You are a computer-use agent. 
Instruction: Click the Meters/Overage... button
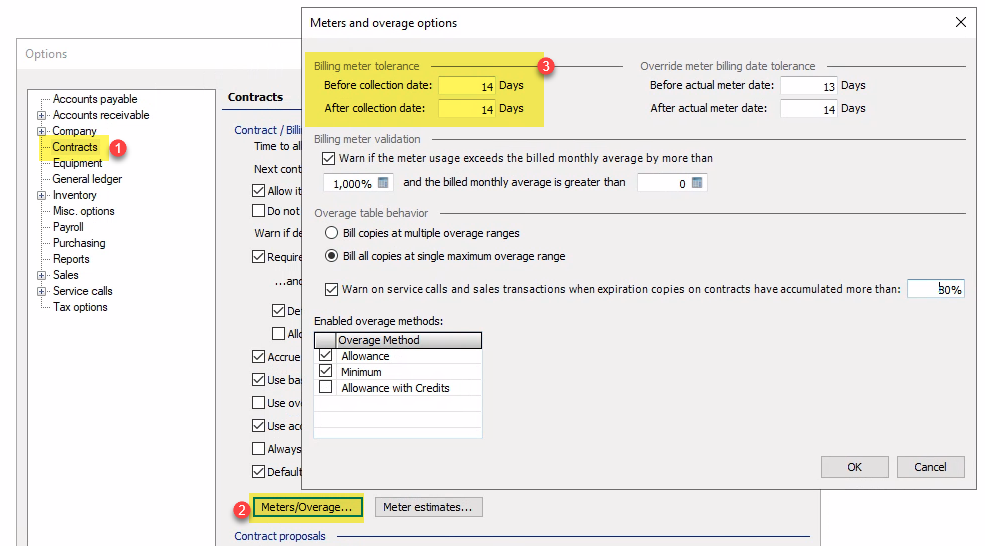[x=306, y=507]
